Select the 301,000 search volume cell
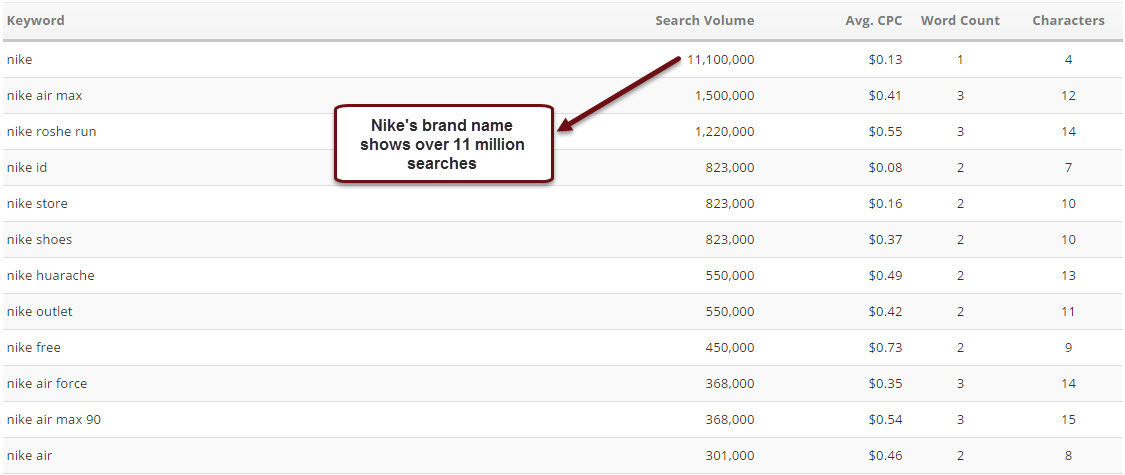Screen dimensions: 1125x475 coord(730,456)
